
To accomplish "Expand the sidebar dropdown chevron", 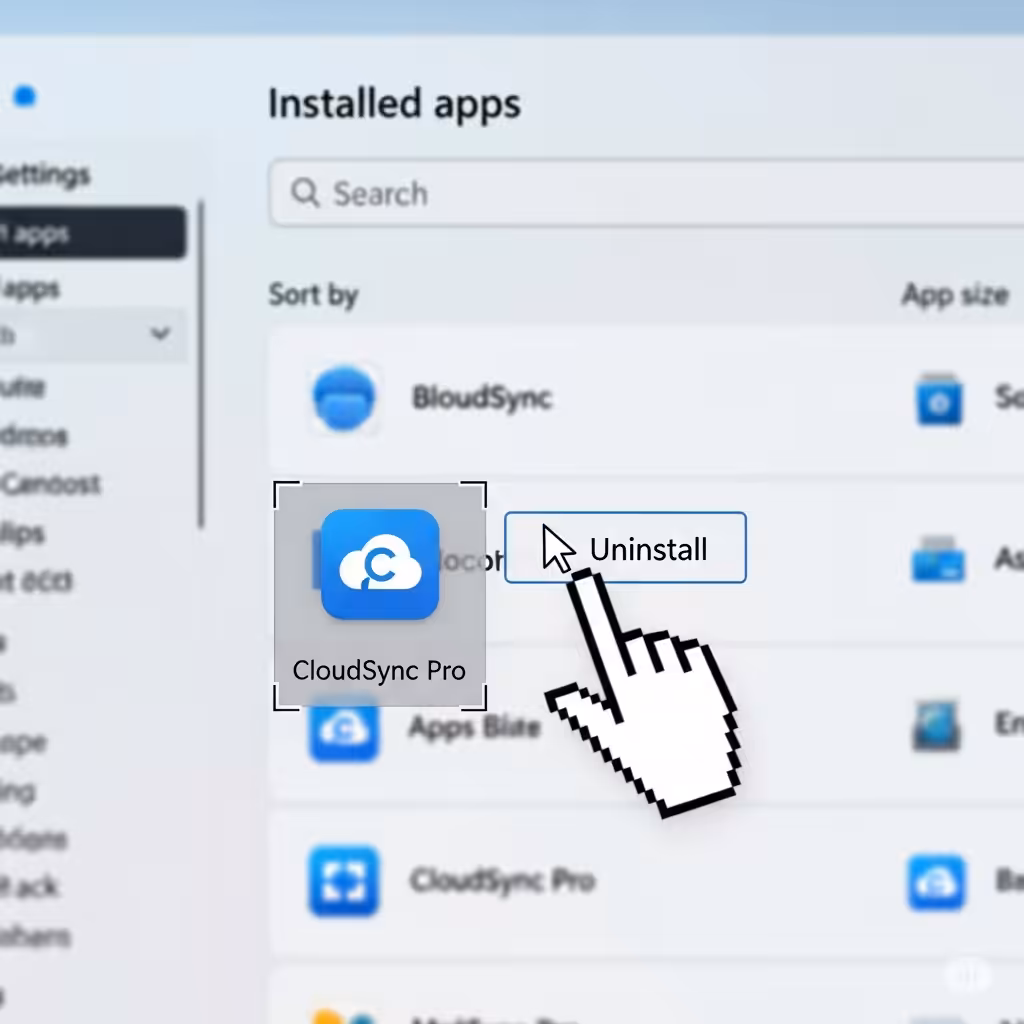I will [160, 334].
